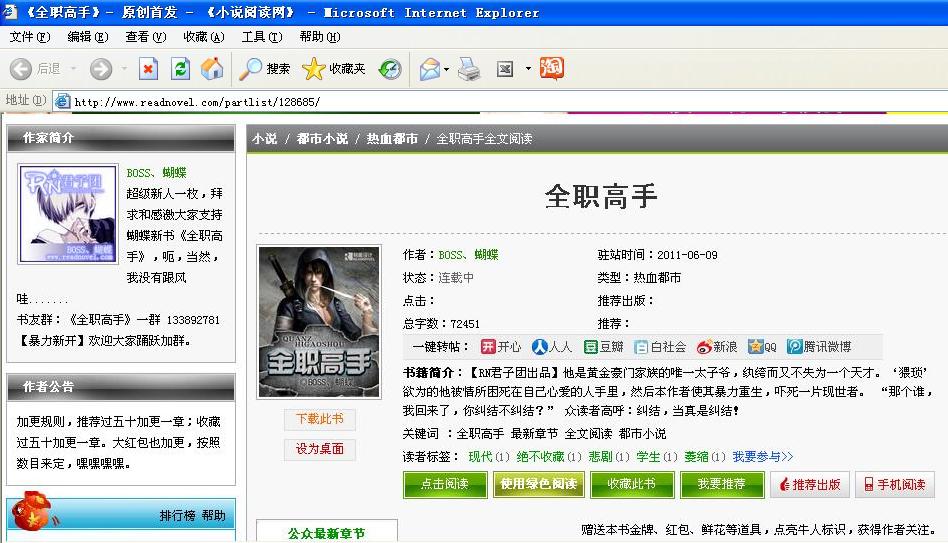Click the Forward arrow icon

(x=101, y=69)
